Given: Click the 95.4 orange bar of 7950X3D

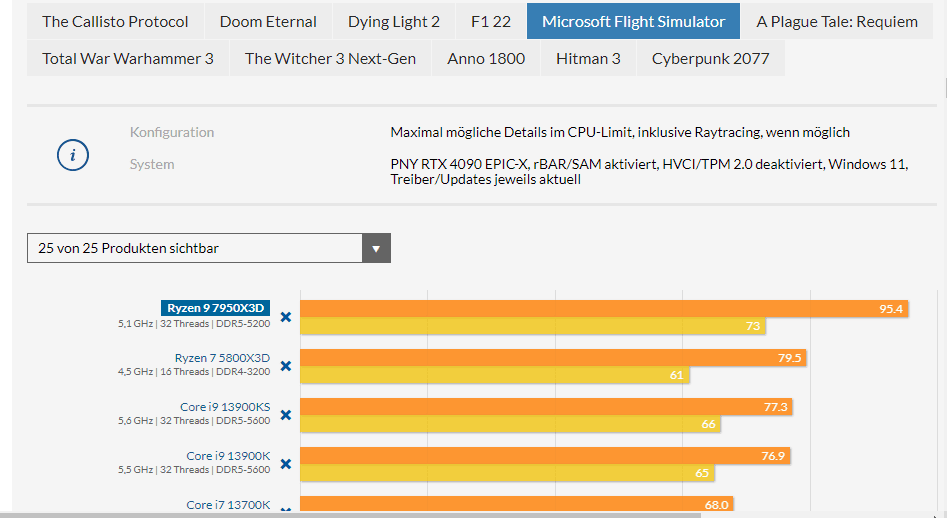Looking at the screenshot, I should click(604, 309).
